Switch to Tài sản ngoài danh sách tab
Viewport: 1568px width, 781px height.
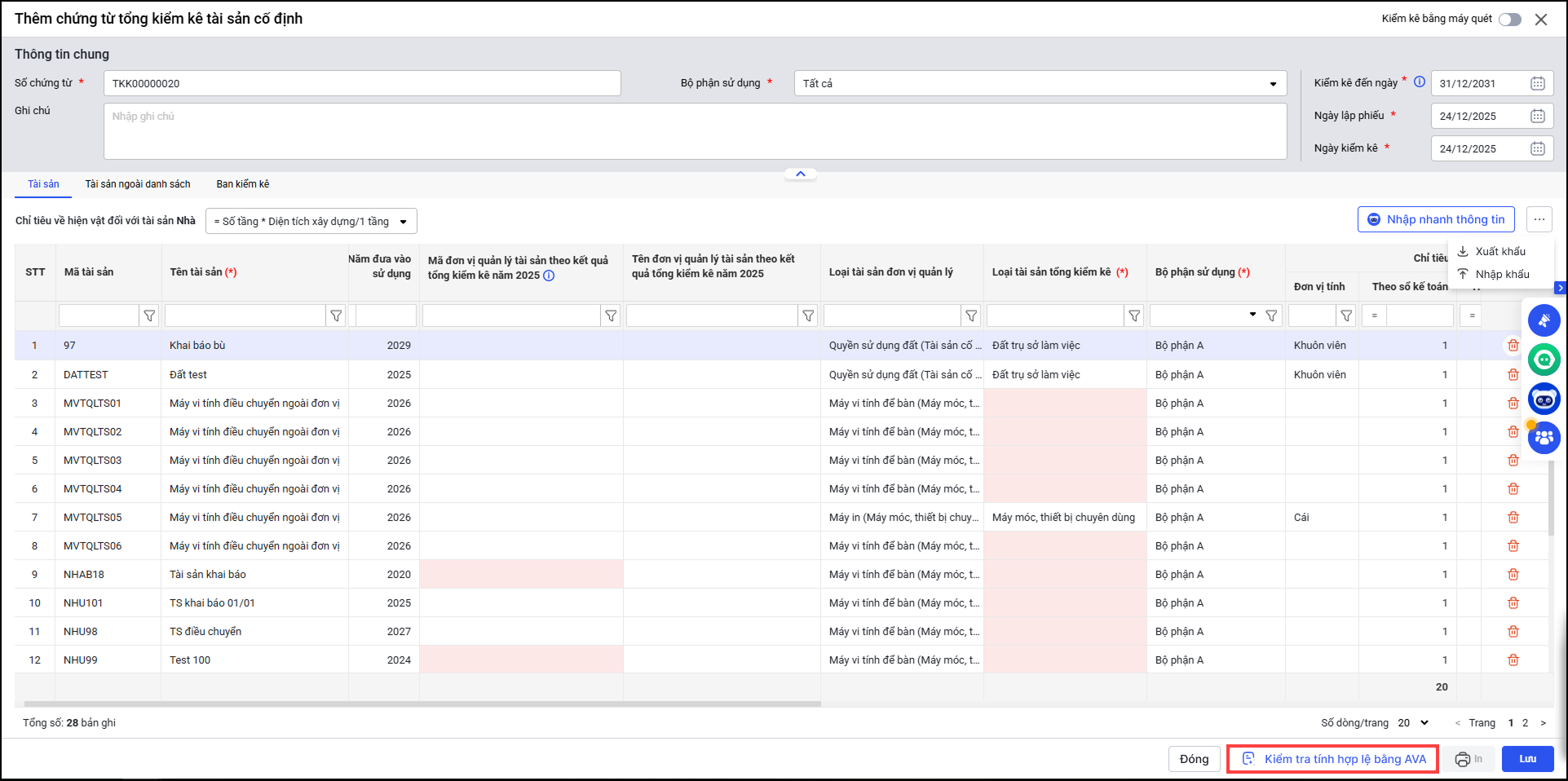[138, 184]
